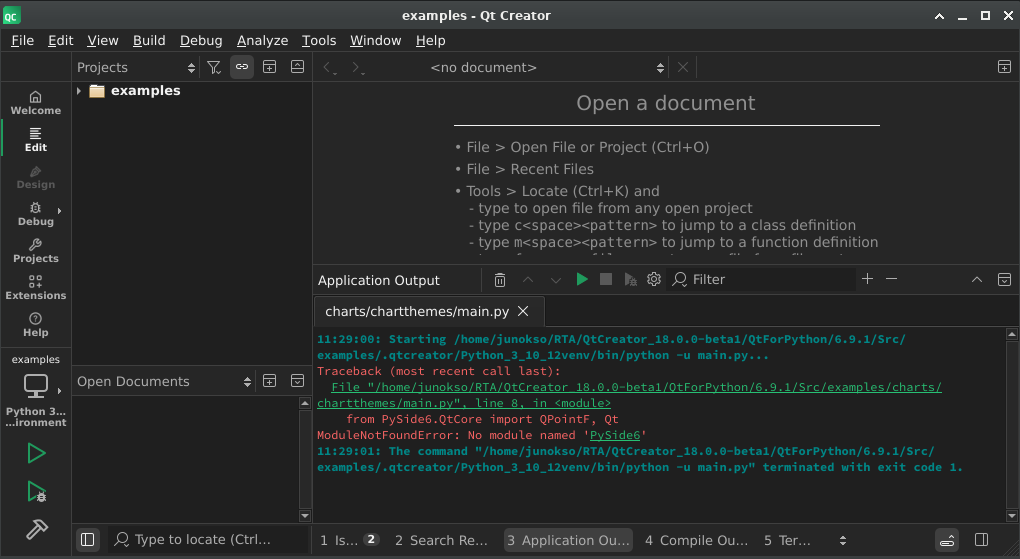Stop the running application
Viewport: 1020px width, 559px height.
click(606, 279)
